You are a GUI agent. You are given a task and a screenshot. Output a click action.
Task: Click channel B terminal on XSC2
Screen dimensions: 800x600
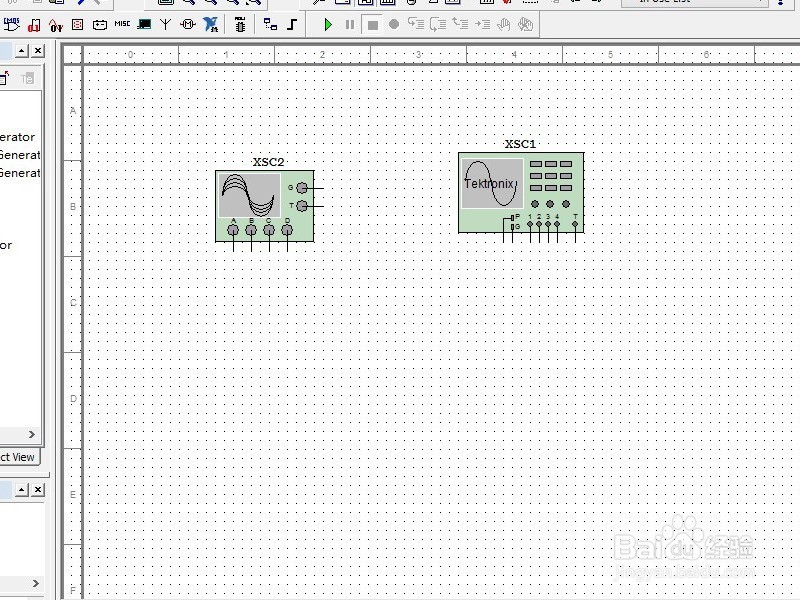point(251,230)
